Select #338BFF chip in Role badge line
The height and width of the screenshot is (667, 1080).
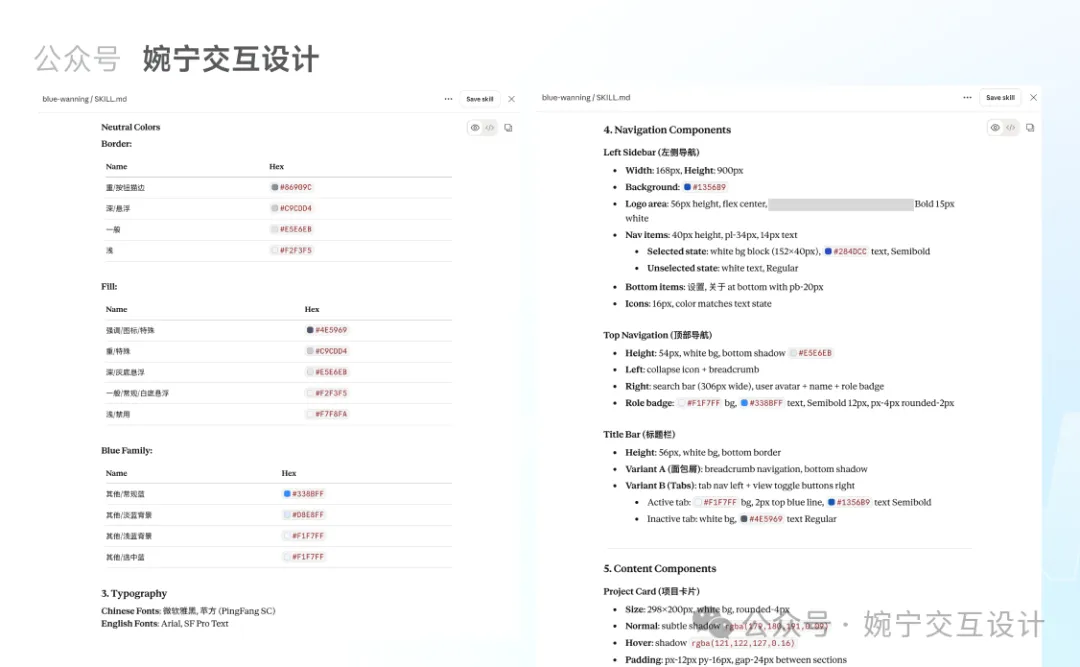[x=762, y=403]
